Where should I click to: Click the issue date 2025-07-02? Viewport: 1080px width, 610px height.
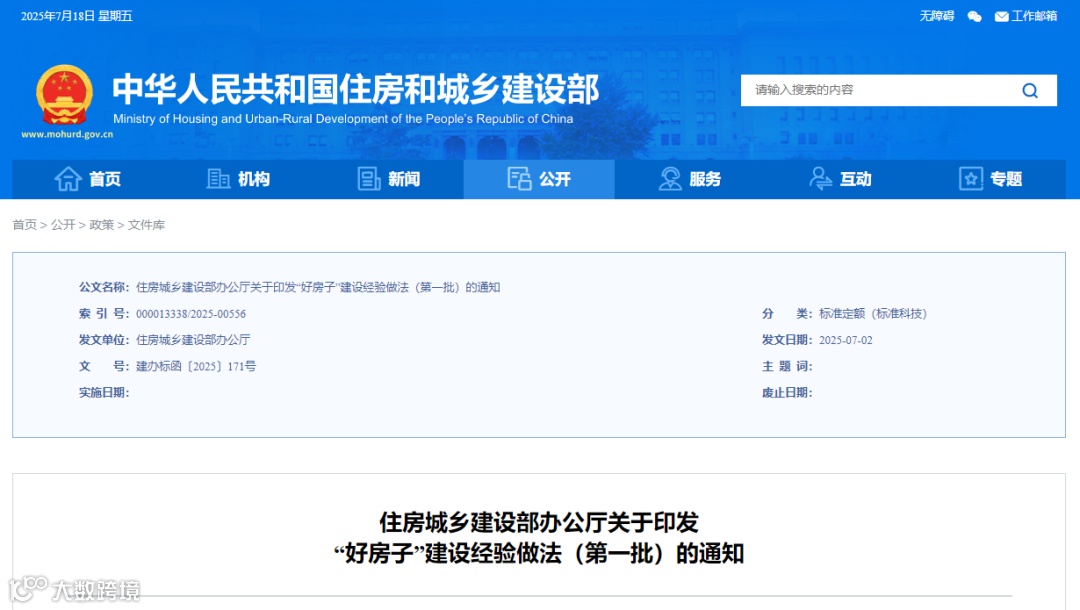(x=846, y=340)
